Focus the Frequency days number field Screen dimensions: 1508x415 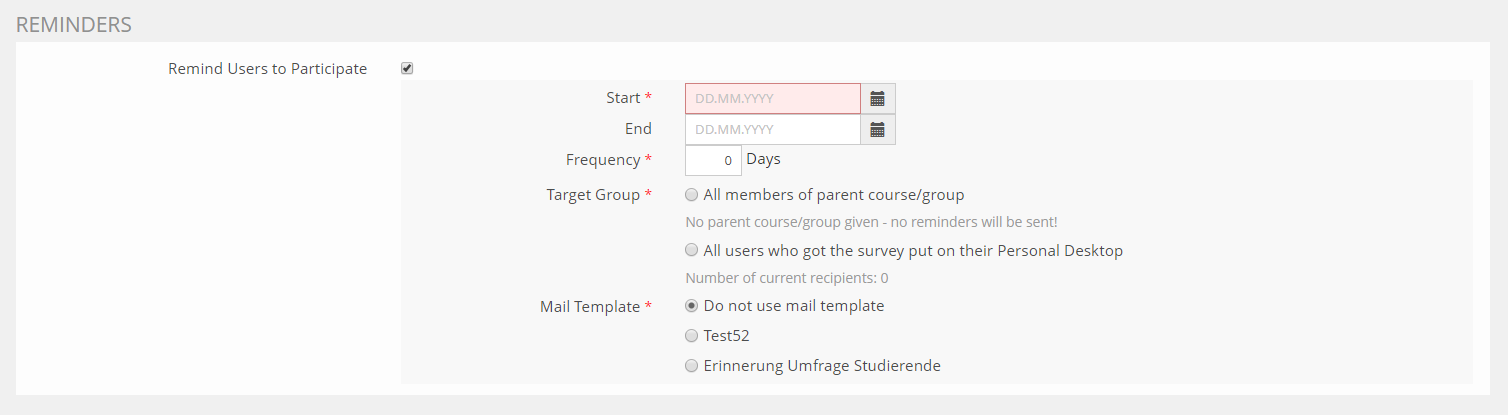(712, 160)
